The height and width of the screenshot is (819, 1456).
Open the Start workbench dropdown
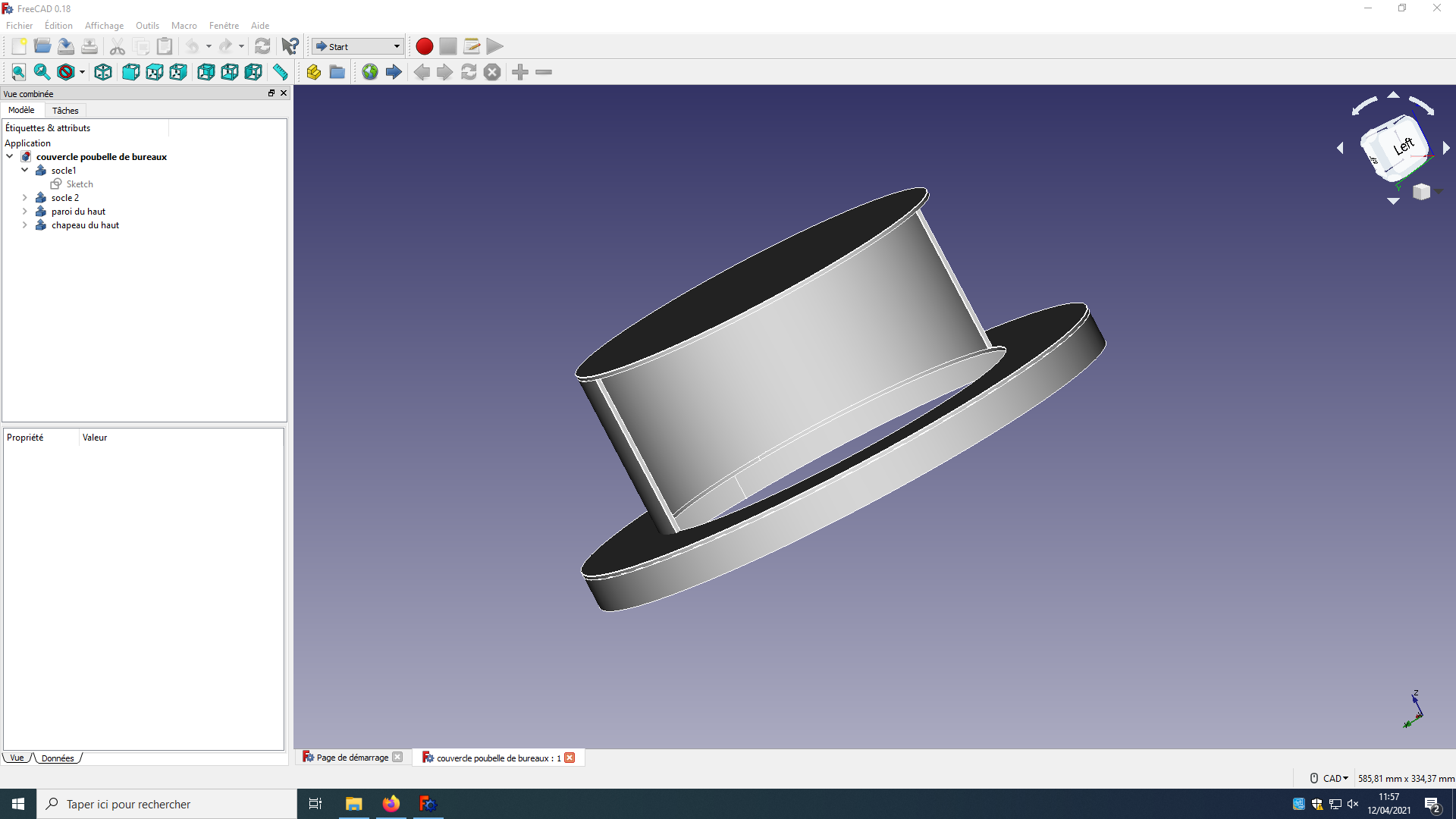pyautogui.click(x=358, y=47)
